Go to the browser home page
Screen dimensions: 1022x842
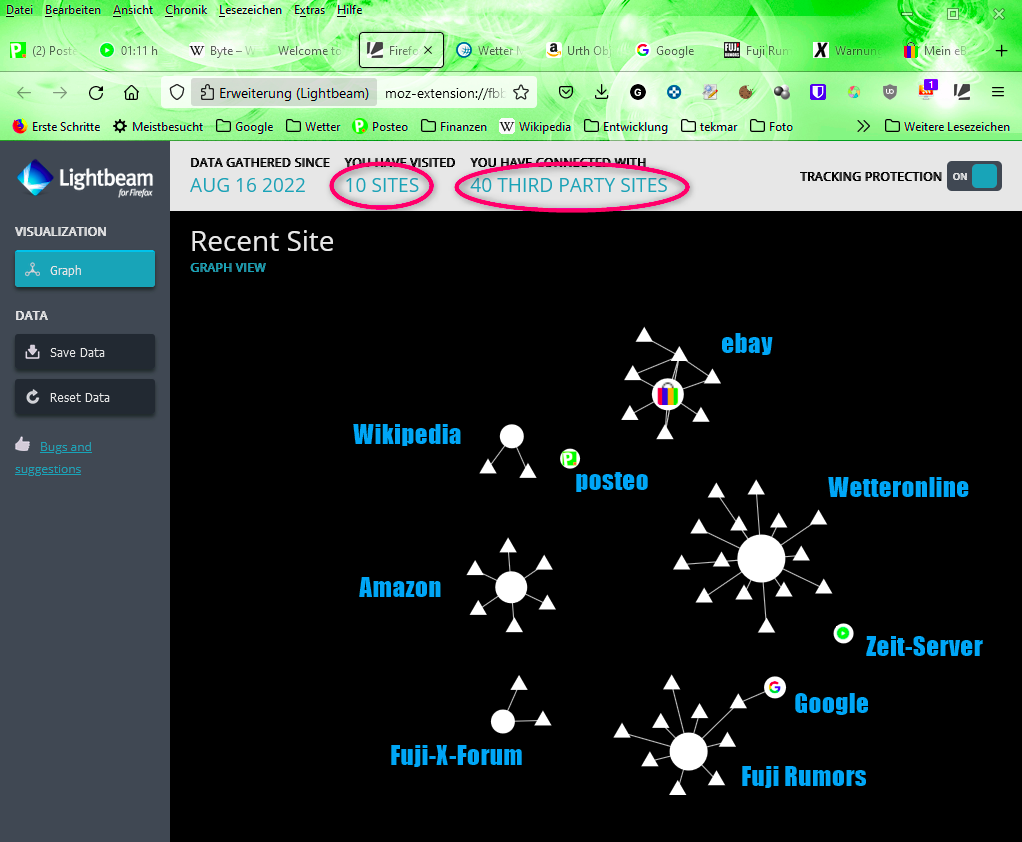coord(131,93)
